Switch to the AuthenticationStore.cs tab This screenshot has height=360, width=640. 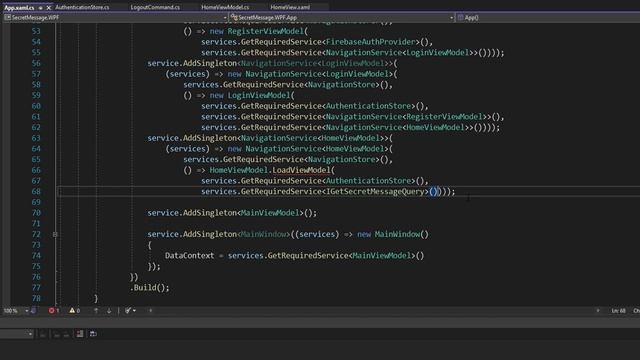coord(82,7)
